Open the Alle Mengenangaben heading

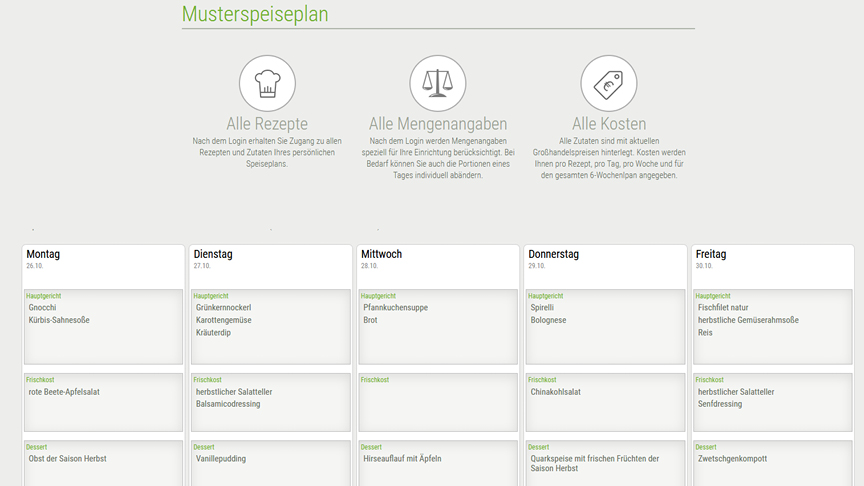coord(438,124)
